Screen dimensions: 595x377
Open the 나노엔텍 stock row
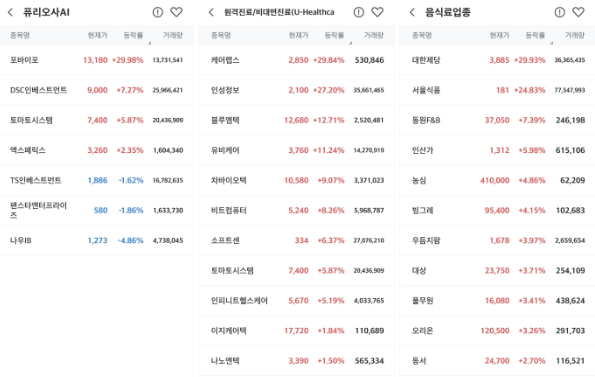pyautogui.click(x=296, y=361)
